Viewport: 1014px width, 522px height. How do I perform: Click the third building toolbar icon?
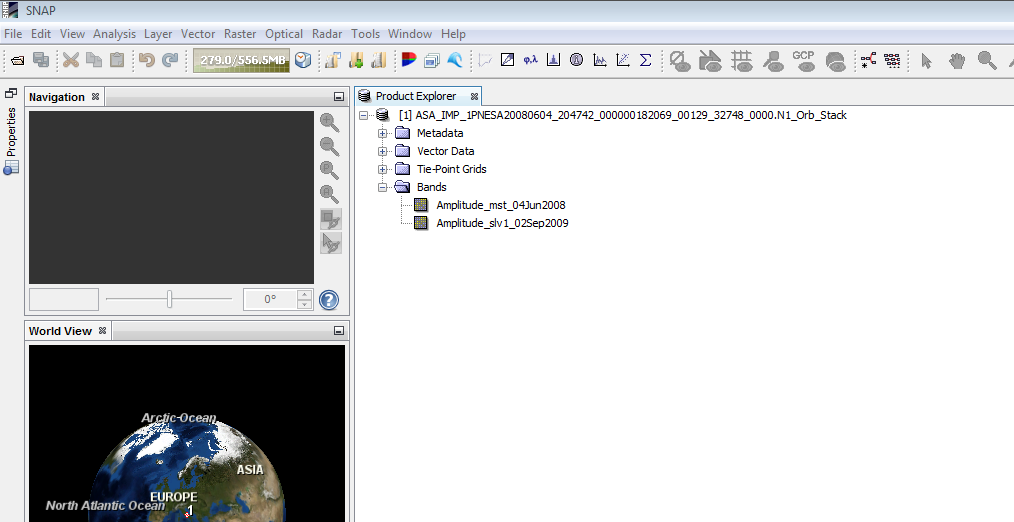[x=378, y=60]
